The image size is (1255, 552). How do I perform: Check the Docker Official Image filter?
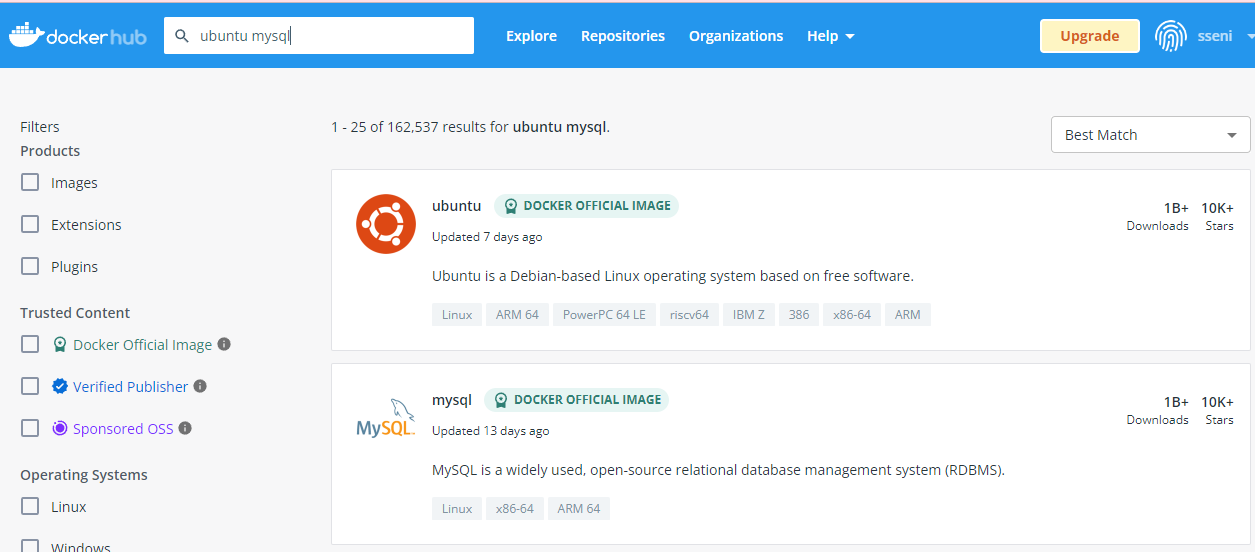[30, 344]
